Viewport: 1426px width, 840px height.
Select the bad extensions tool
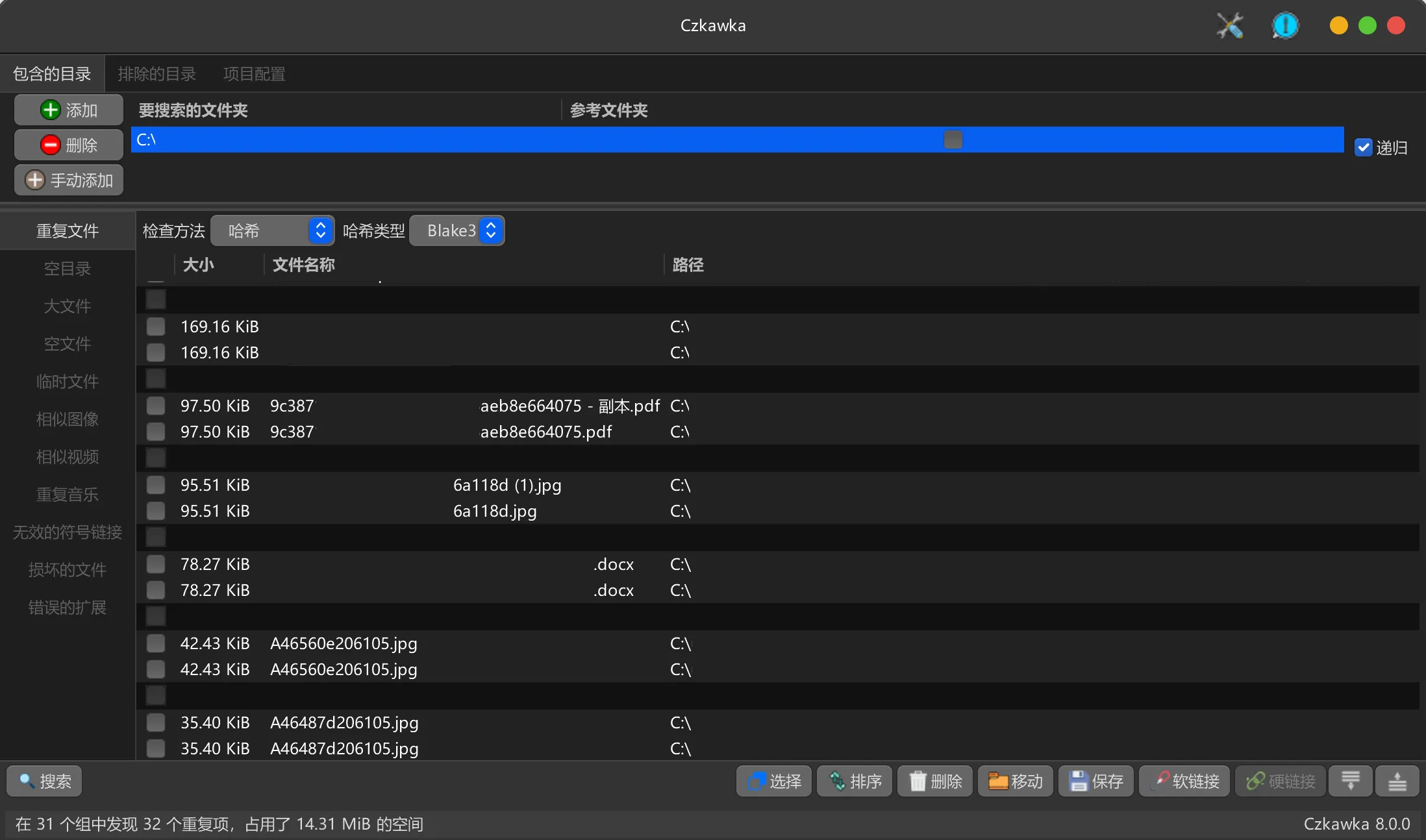pyautogui.click(x=68, y=608)
